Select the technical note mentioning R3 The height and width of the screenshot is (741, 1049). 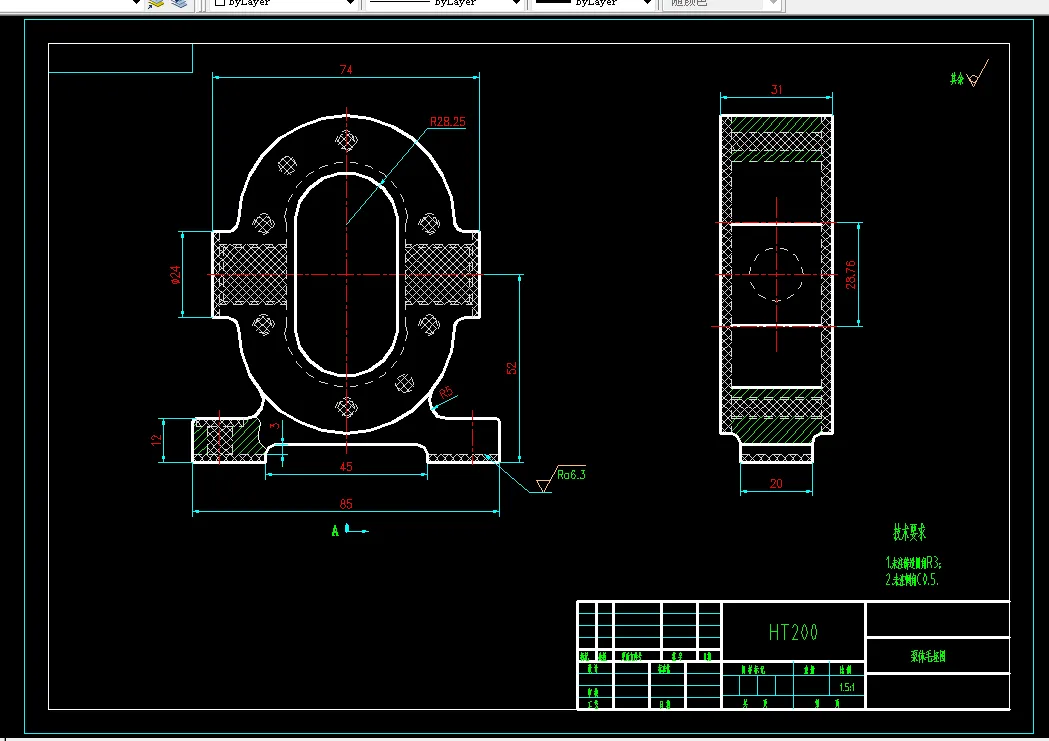pos(914,562)
